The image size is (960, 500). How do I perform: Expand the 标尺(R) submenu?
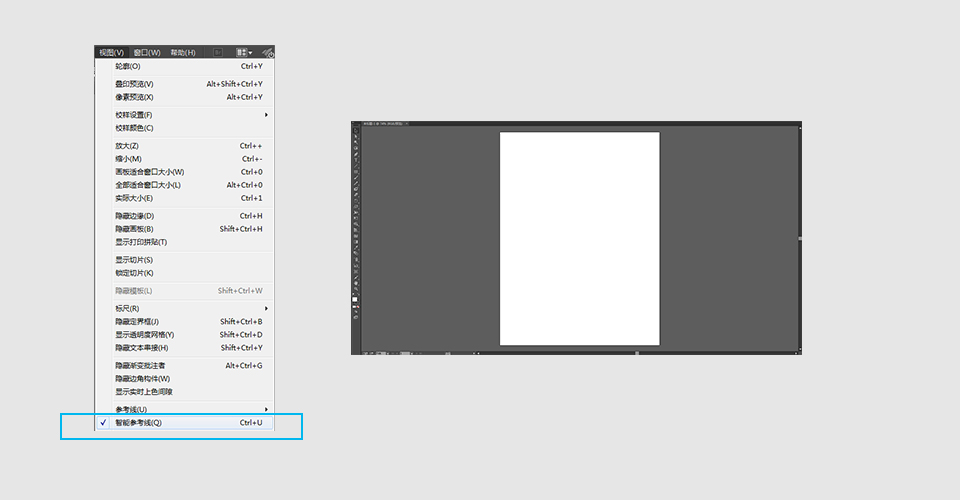[127, 308]
